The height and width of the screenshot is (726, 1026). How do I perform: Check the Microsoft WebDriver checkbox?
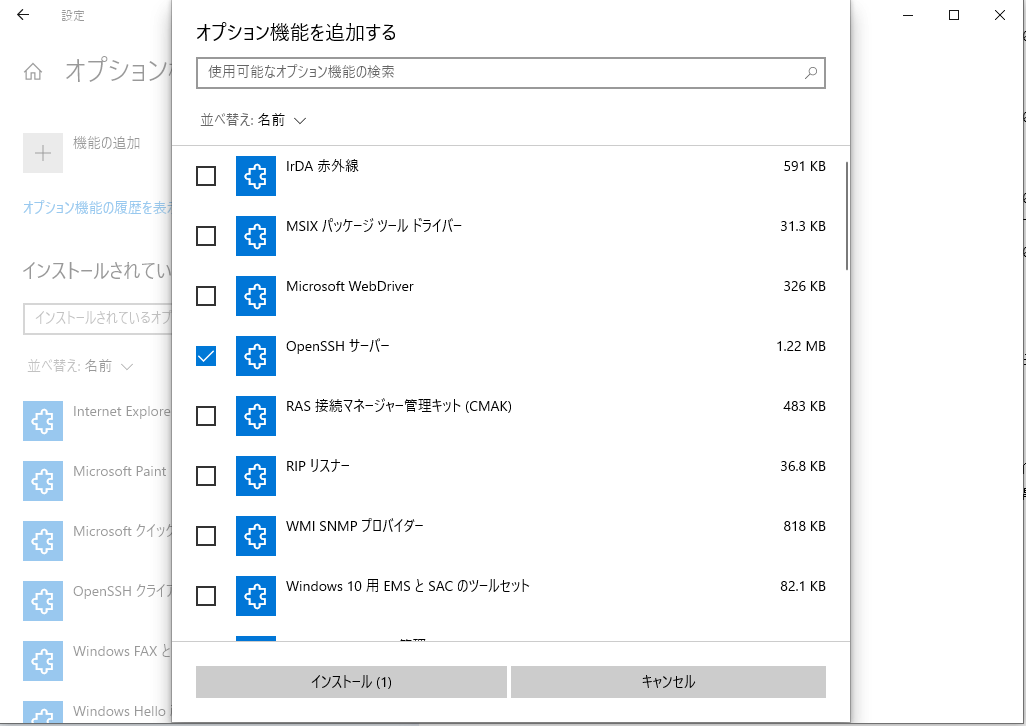(x=206, y=296)
